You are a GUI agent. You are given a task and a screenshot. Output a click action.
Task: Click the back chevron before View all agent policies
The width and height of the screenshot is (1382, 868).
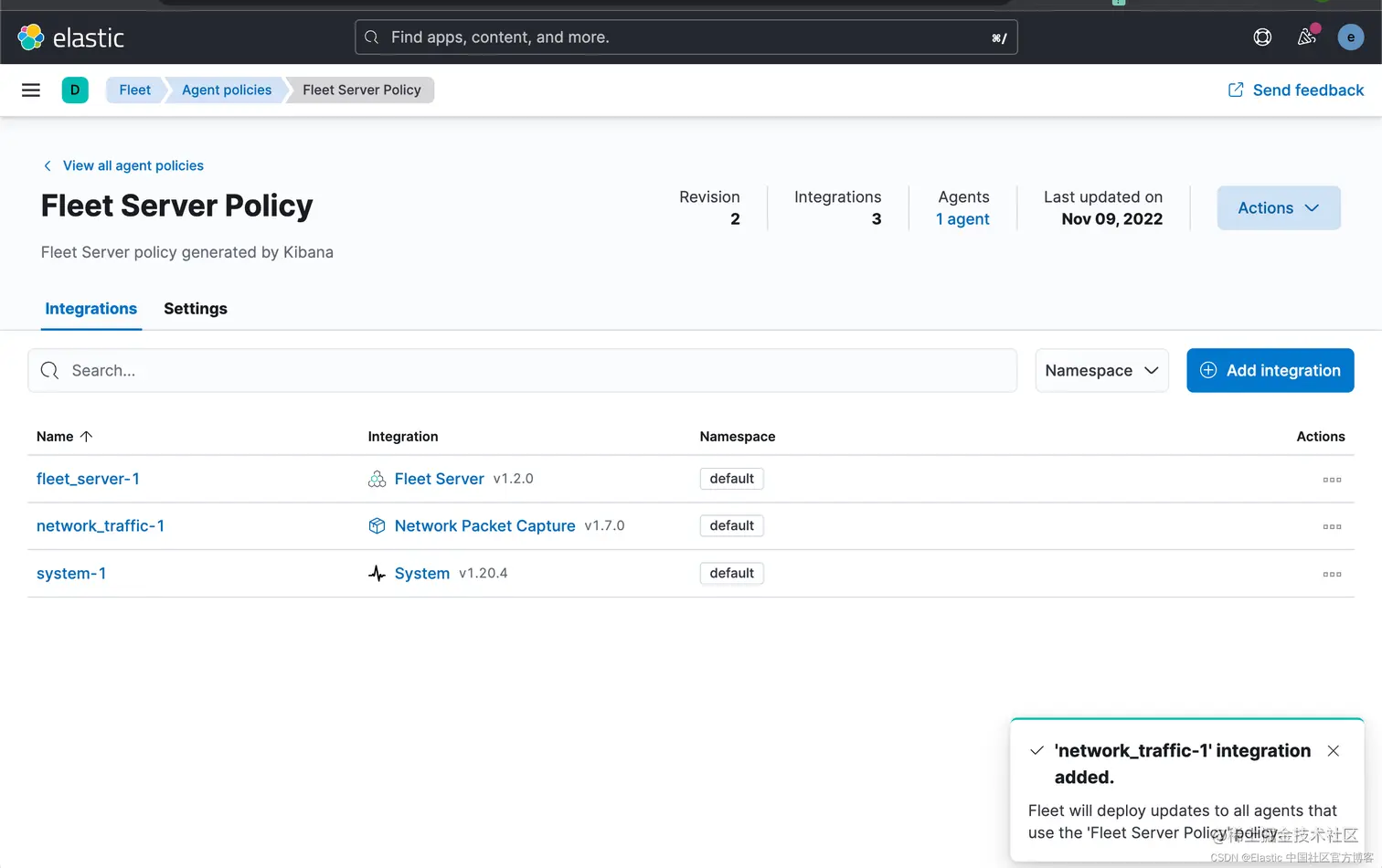(x=48, y=165)
